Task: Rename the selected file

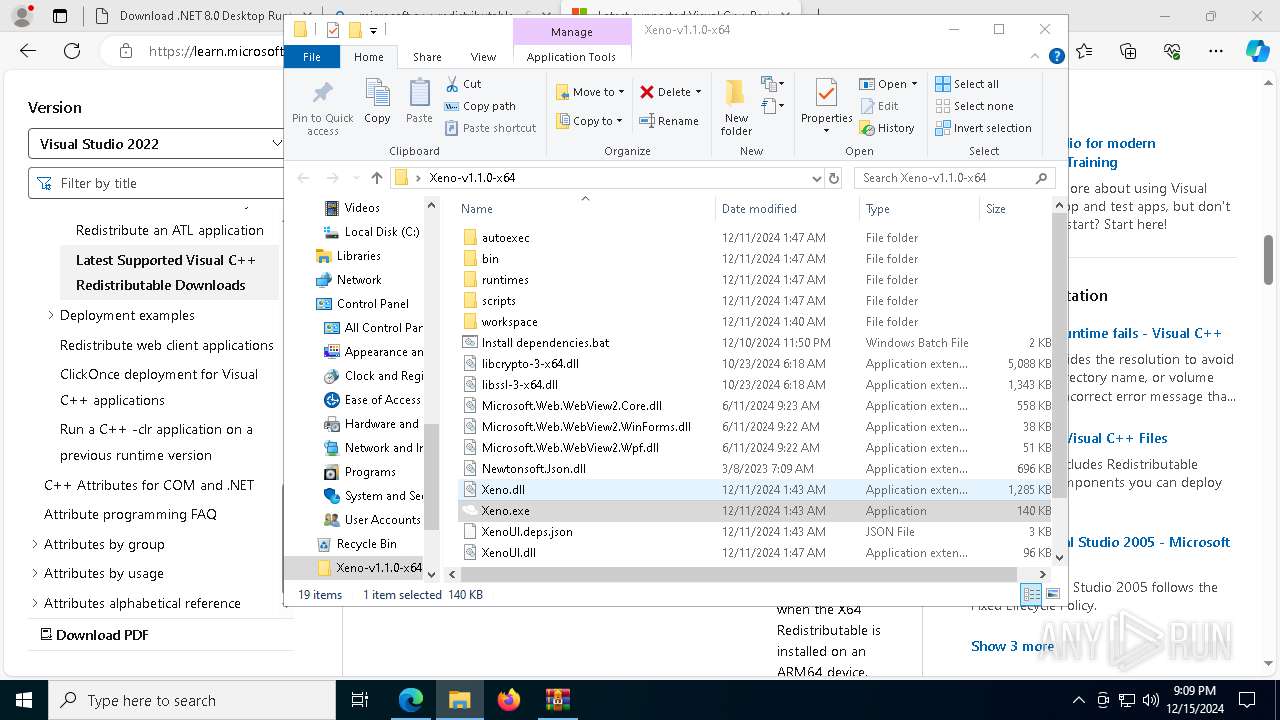Action: 669,121
